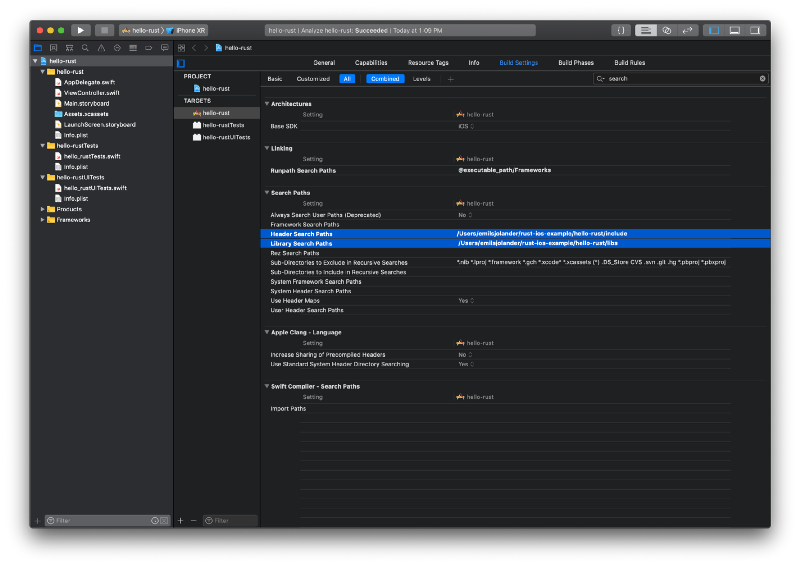This screenshot has height=567, width=800.
Task: Show the Assistant editor
Action: pyautogui.click(x=667, y=30)
